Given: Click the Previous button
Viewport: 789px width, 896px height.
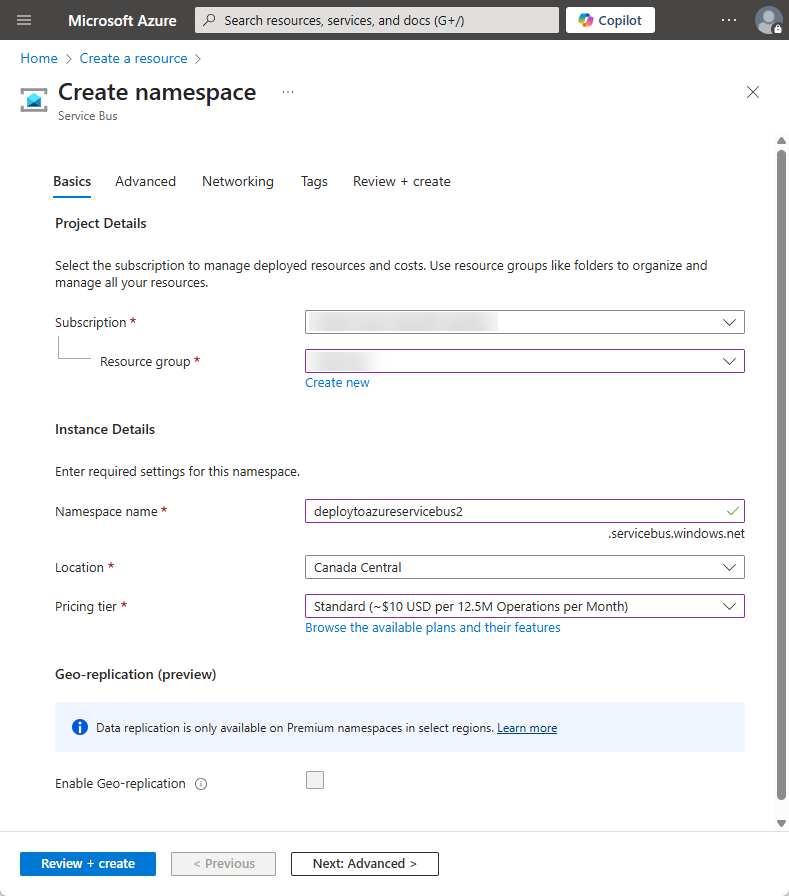Looking at the screenshot, I should [223, 863].
